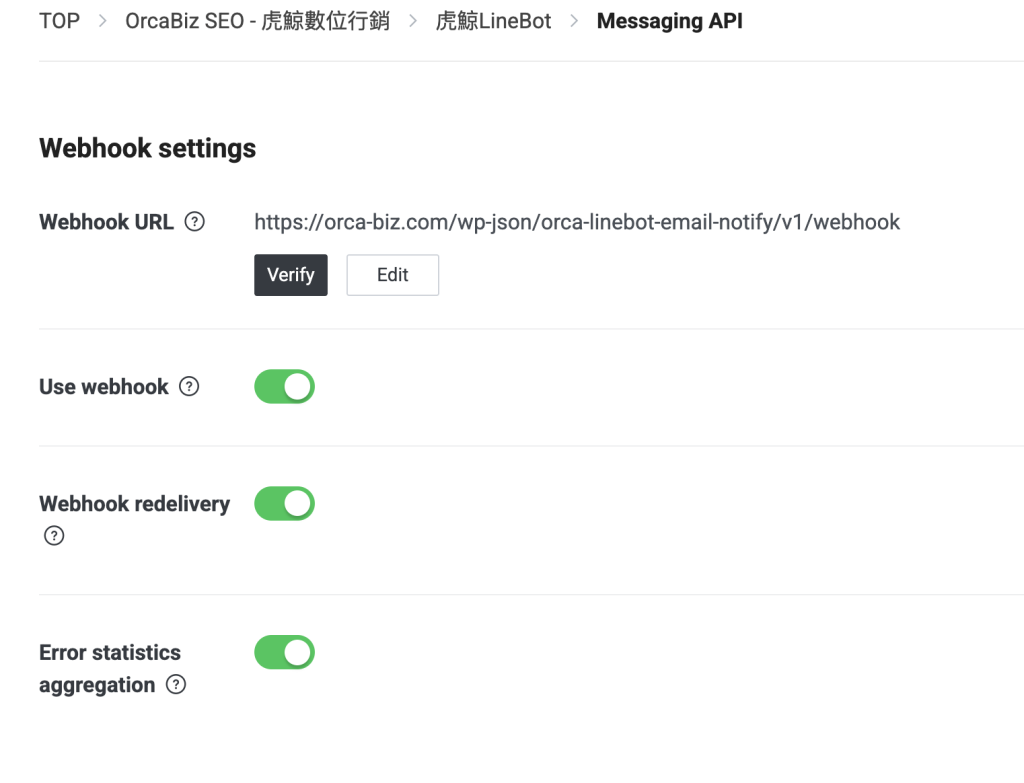
Task: Open the Use webhook help tooltip icon
Action: click(x=189, y=387)
